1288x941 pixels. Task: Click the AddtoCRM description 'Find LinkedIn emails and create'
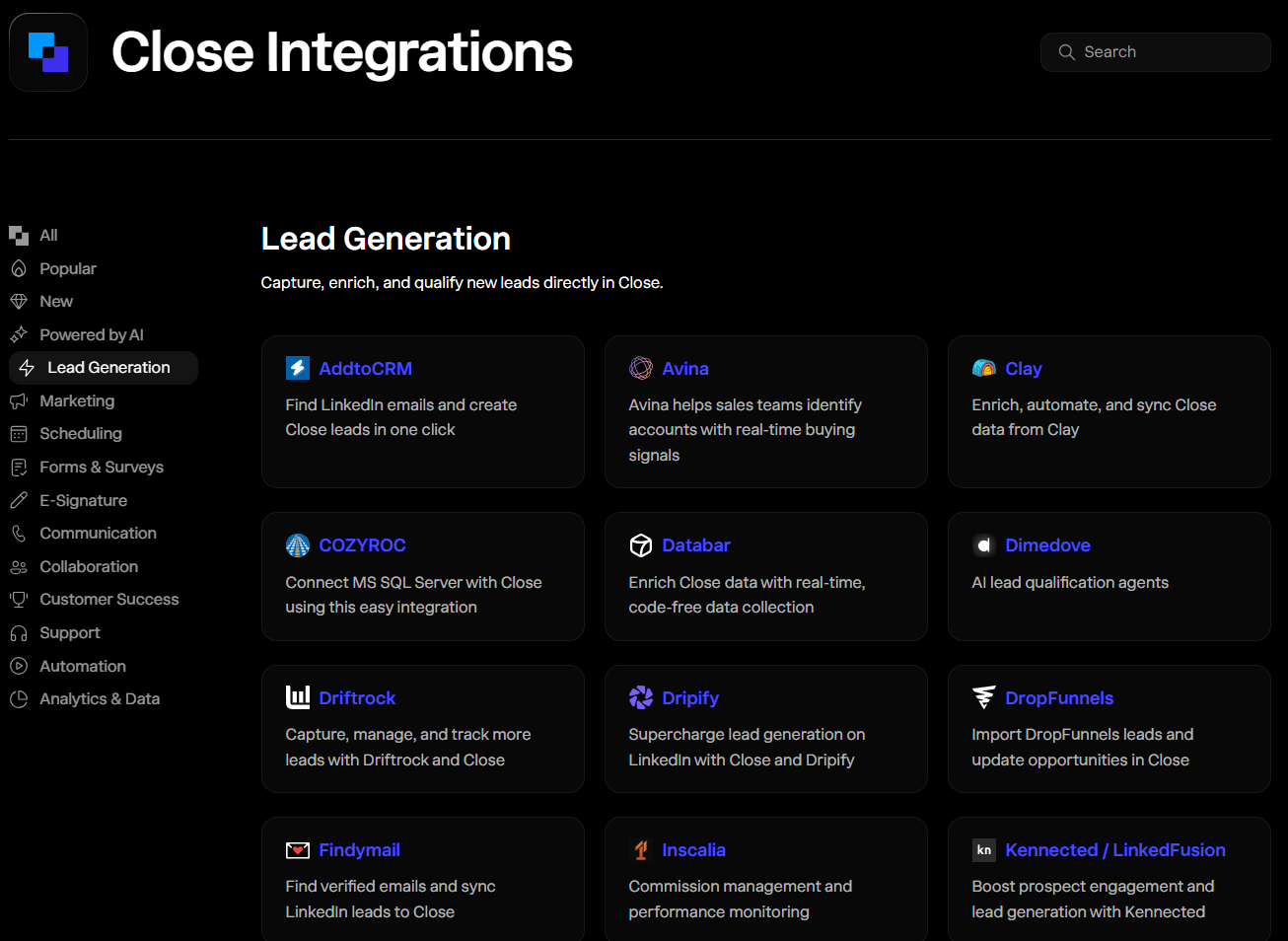[401, 405]
